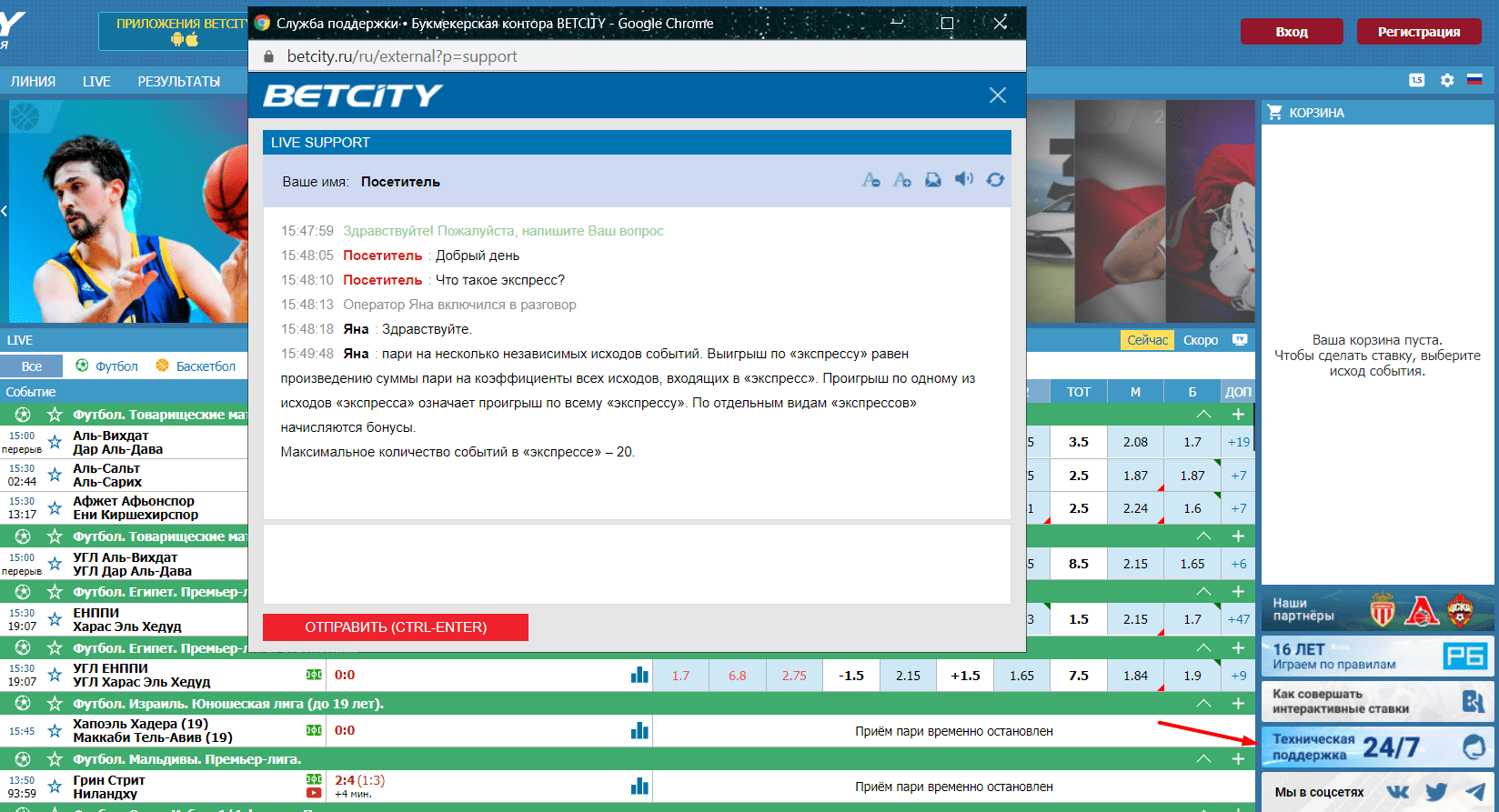Change language via Russian flag
The image size is (1499, 812).
[x=1474, y=80]
